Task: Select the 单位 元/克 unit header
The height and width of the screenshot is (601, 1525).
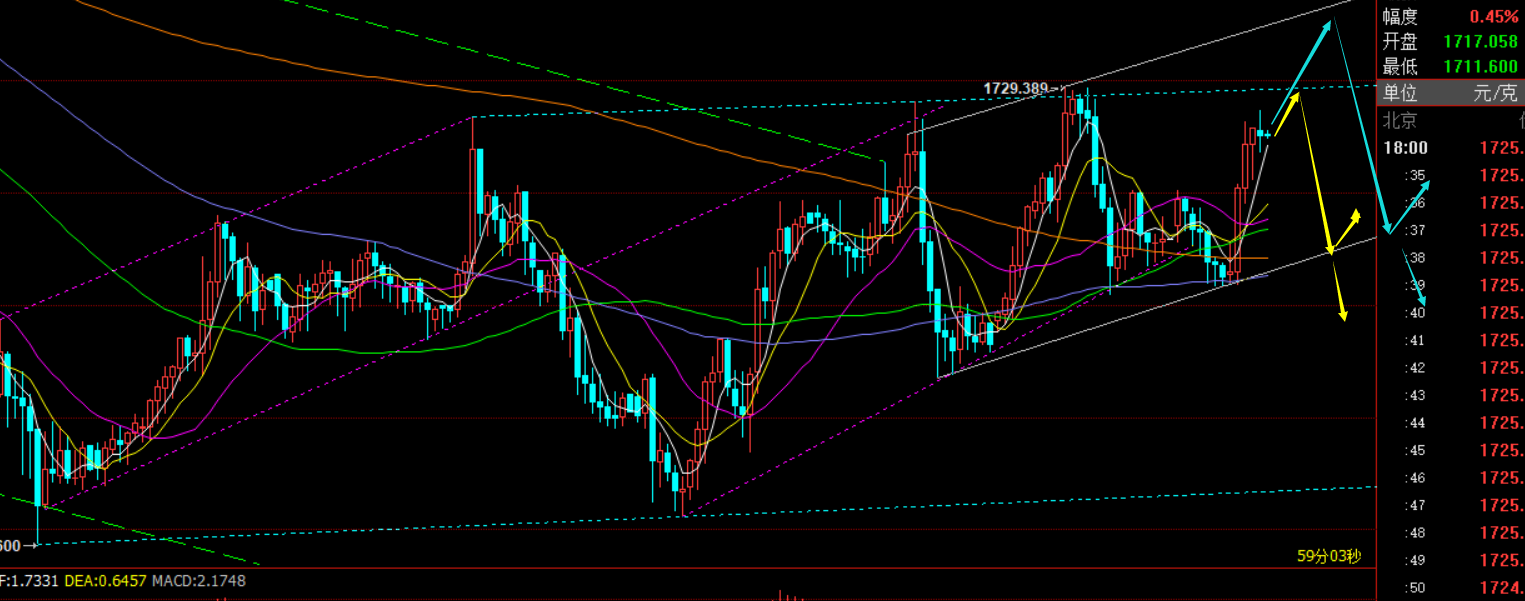Action: pos(1450,94)
